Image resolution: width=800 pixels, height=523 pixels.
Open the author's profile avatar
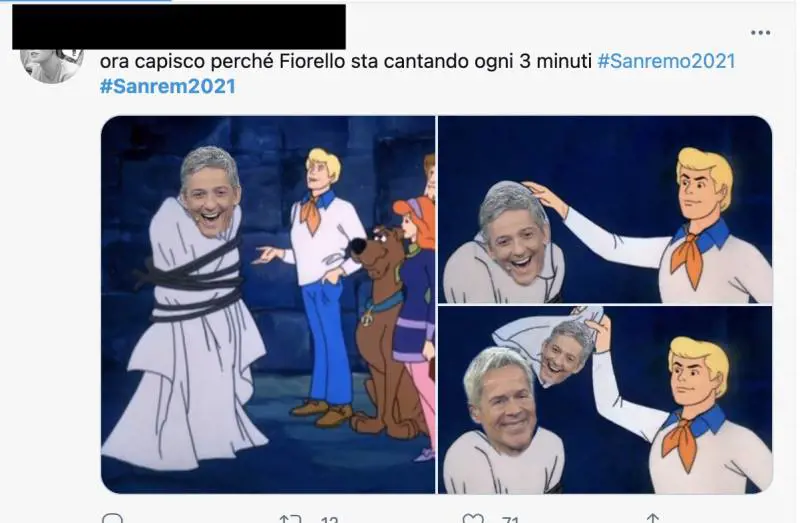tap(52, 65)
